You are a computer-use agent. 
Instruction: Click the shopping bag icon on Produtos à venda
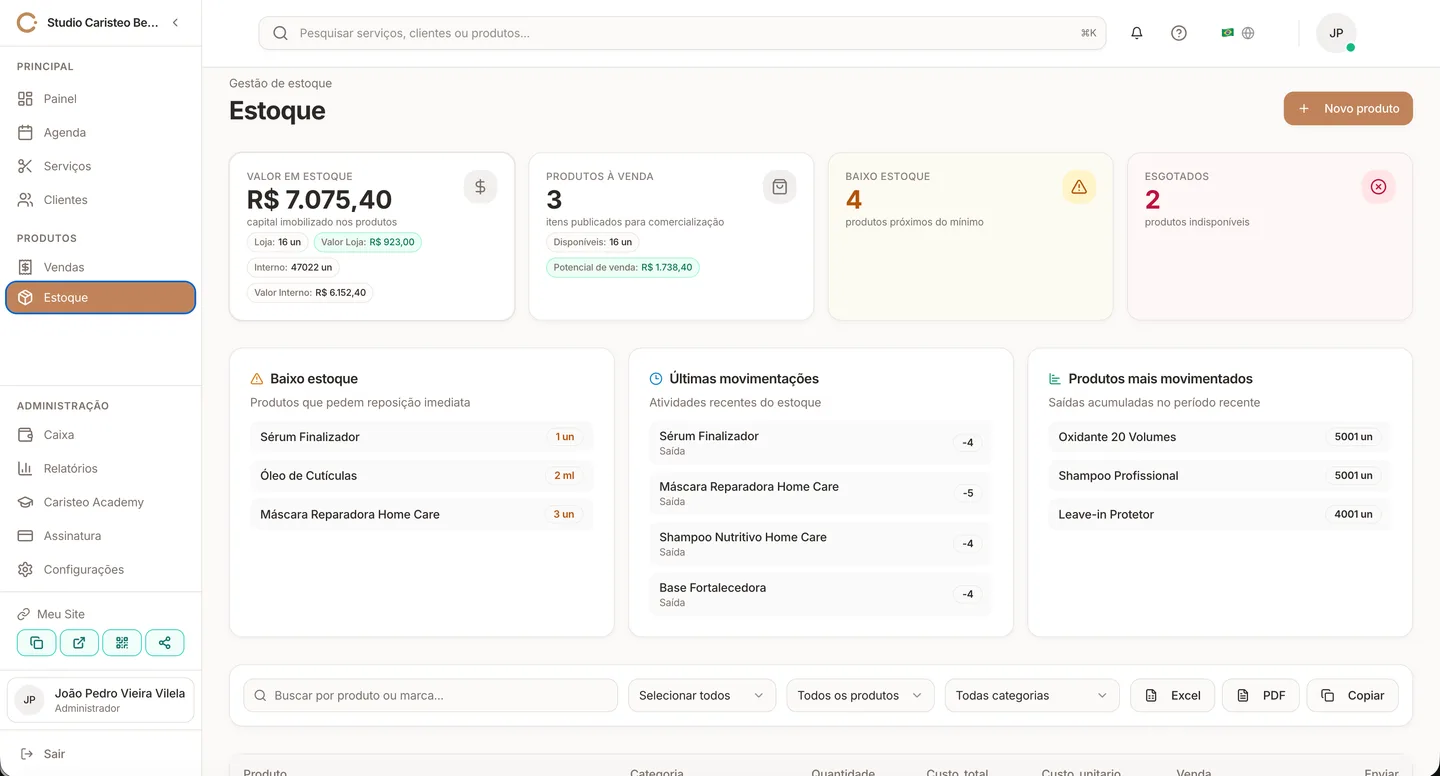(780, 186)
